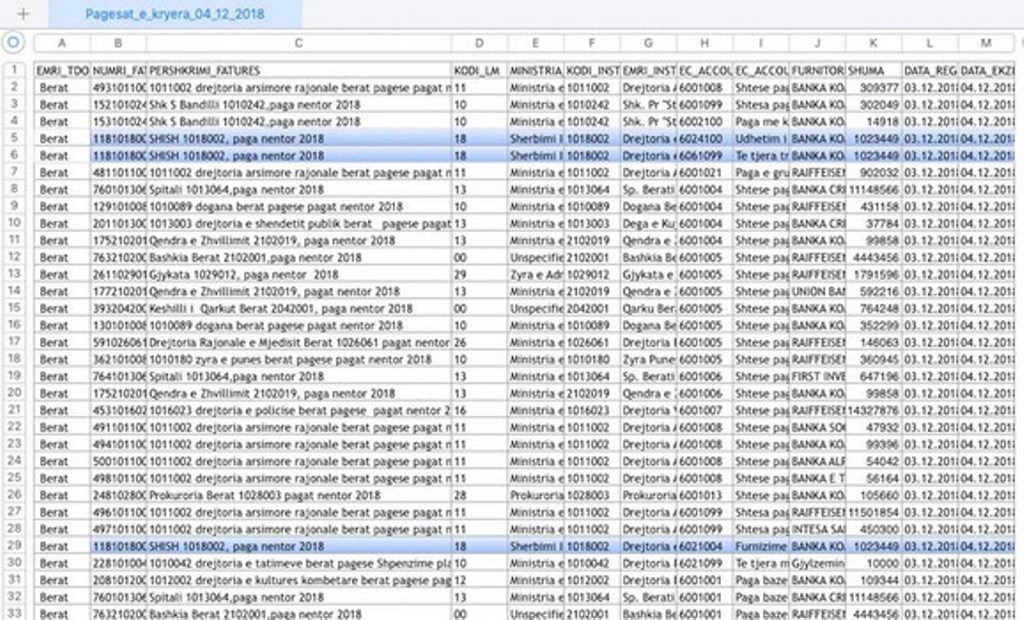Select the whole table using the circle handle
The width and height of the screenshot is (1024, 620).
coord(13,42)
